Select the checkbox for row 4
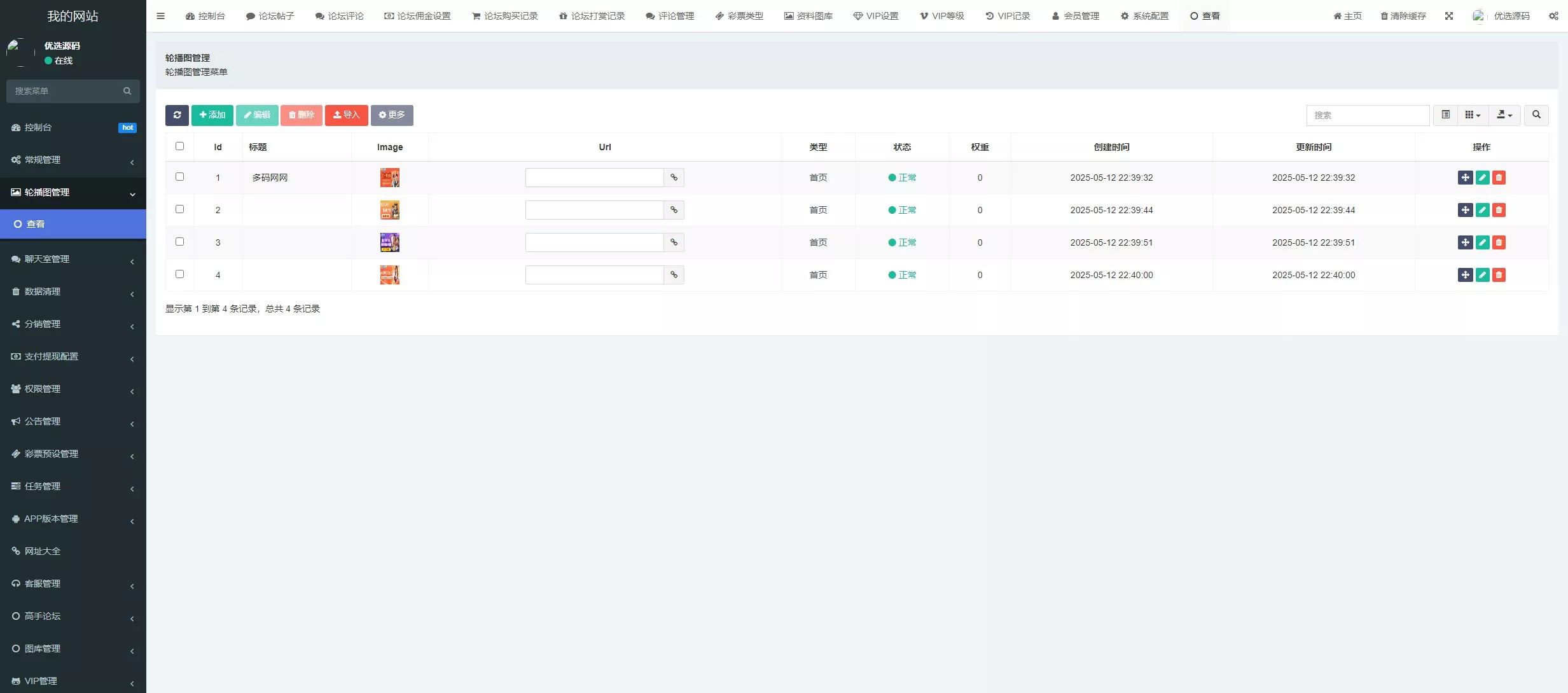Viewport: 1568px width, 693px height. point(179,274)
